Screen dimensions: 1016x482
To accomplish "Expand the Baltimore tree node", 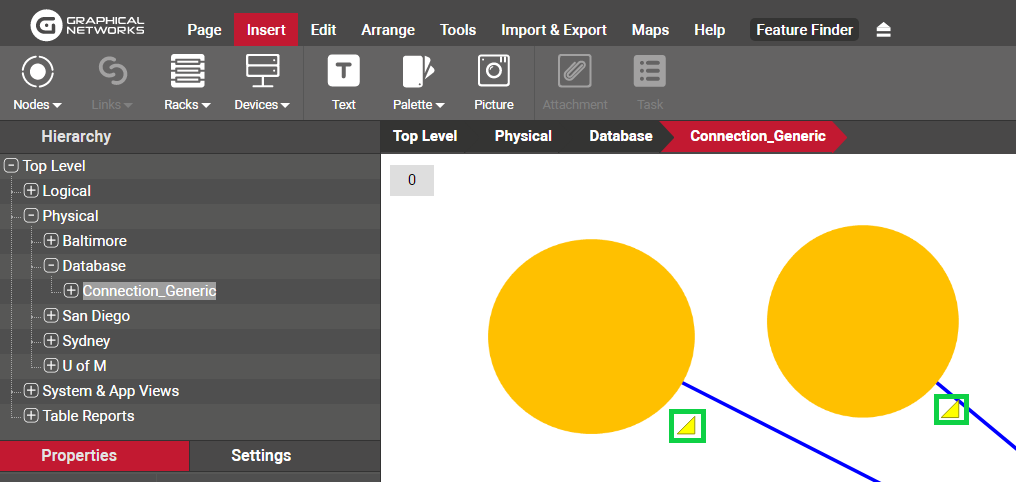I will point(51,241).
